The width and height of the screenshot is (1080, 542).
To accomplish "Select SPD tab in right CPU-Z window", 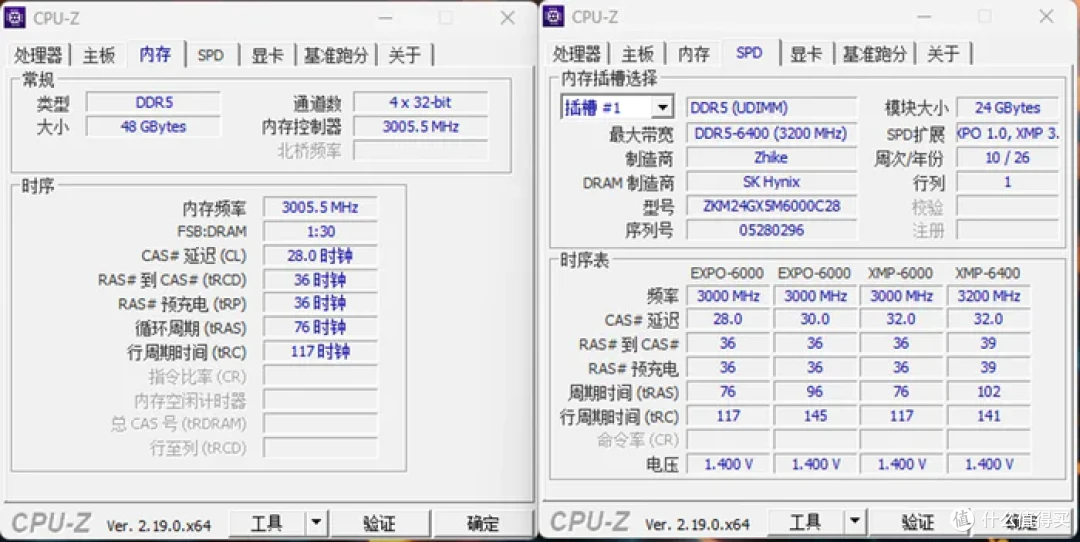I will pyautogui.click(x=749, y=52).
